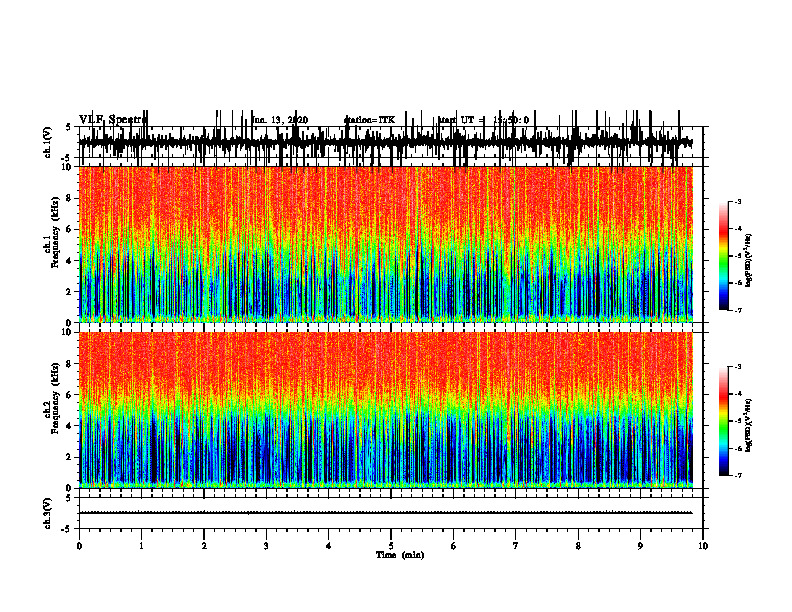Click the "-3" label on ch.2 color scale
The height and width of the screenshot is (612, 792).
pyautogui.click(x=738, y=367)
